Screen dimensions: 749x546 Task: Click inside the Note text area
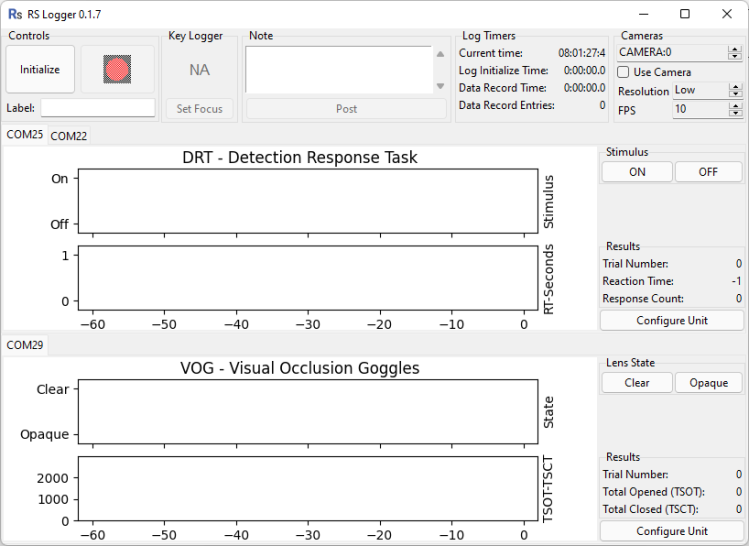339,70
